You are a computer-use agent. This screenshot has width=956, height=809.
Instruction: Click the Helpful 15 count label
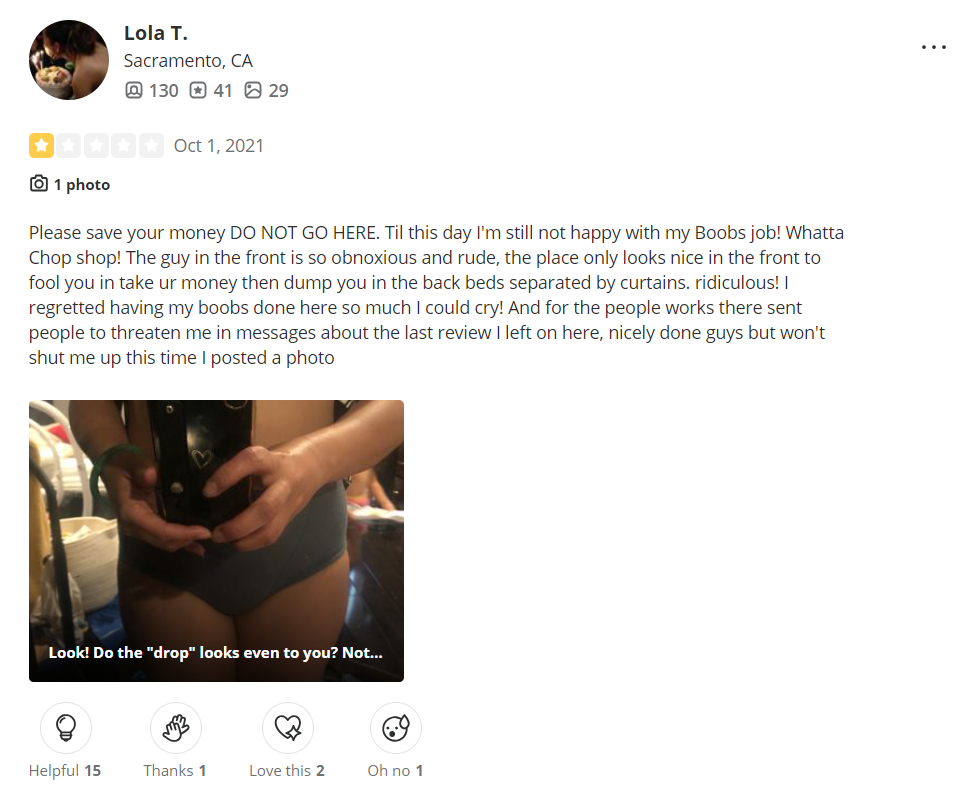point(65,771)
